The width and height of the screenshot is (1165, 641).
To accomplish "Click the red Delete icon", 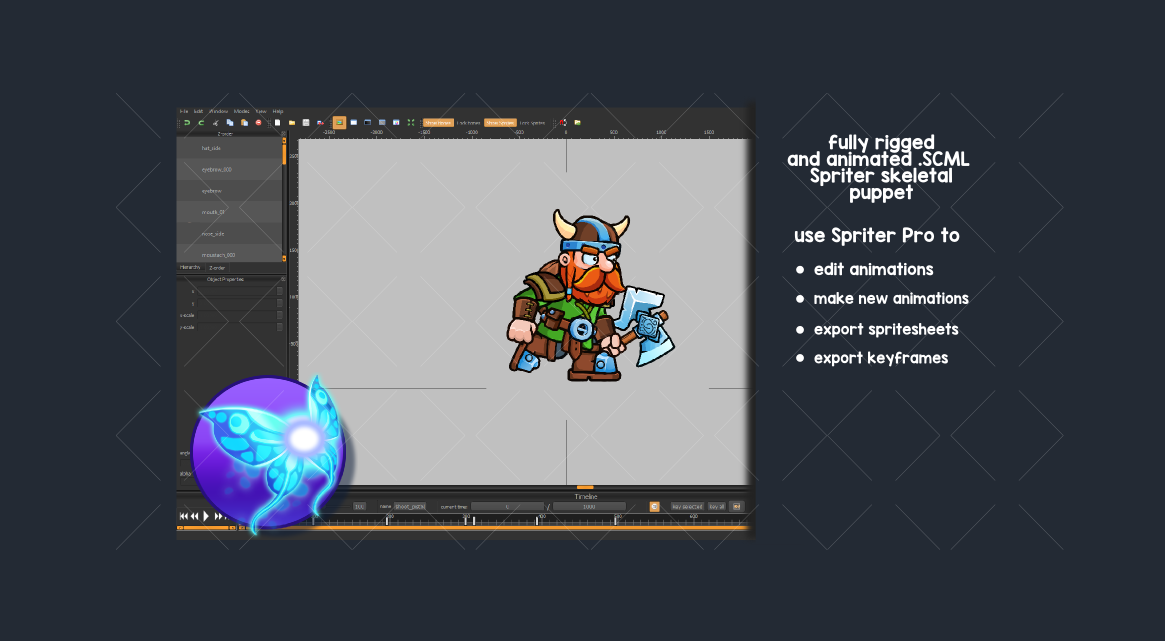I will (x=259, y=123).
